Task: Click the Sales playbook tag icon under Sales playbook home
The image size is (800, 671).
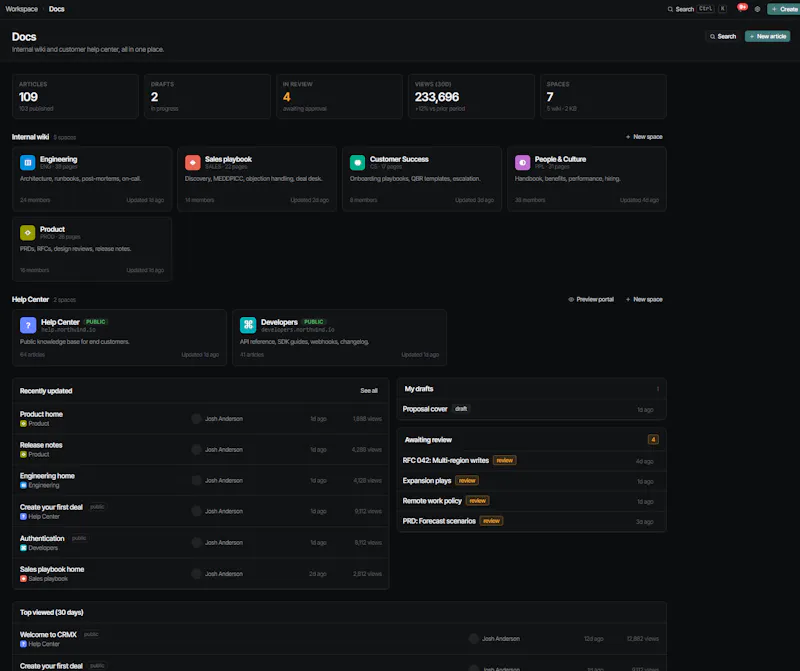Action: pos(23,579)
